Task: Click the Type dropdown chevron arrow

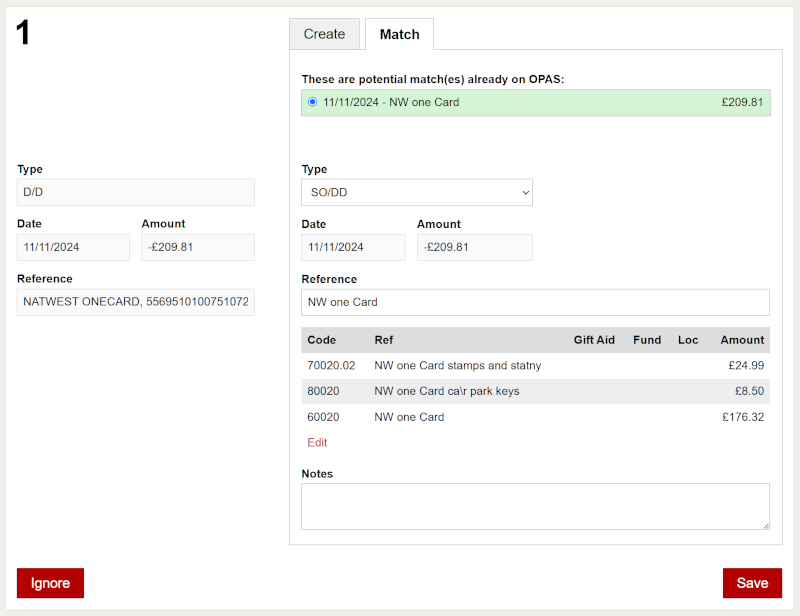Action: [525, 193]
